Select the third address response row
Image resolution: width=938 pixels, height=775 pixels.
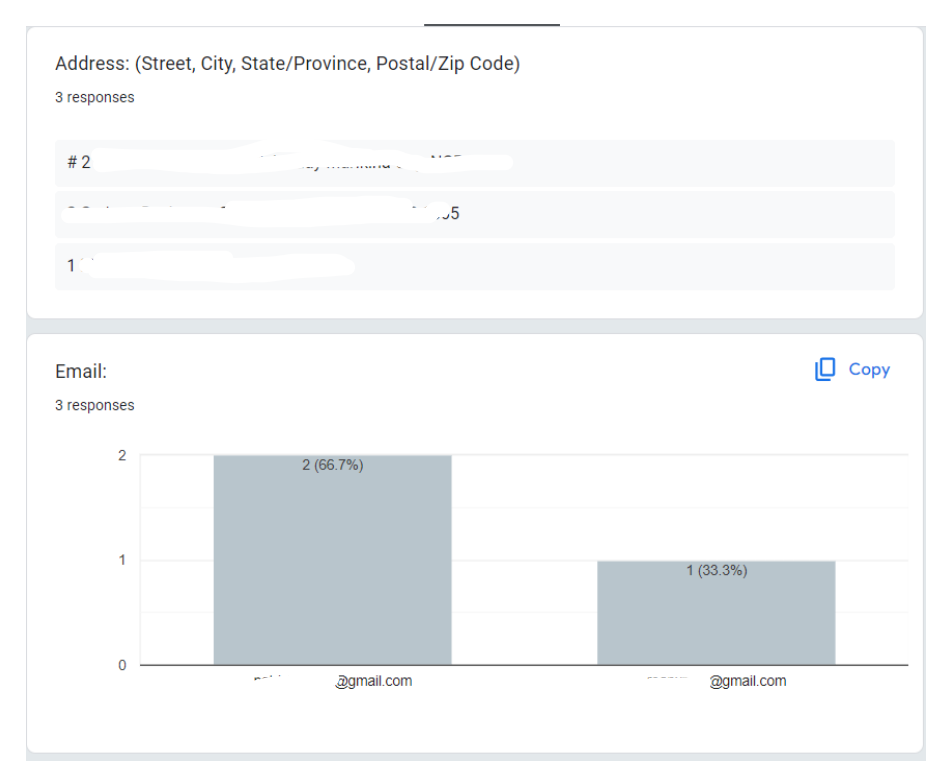coord(474,266)
